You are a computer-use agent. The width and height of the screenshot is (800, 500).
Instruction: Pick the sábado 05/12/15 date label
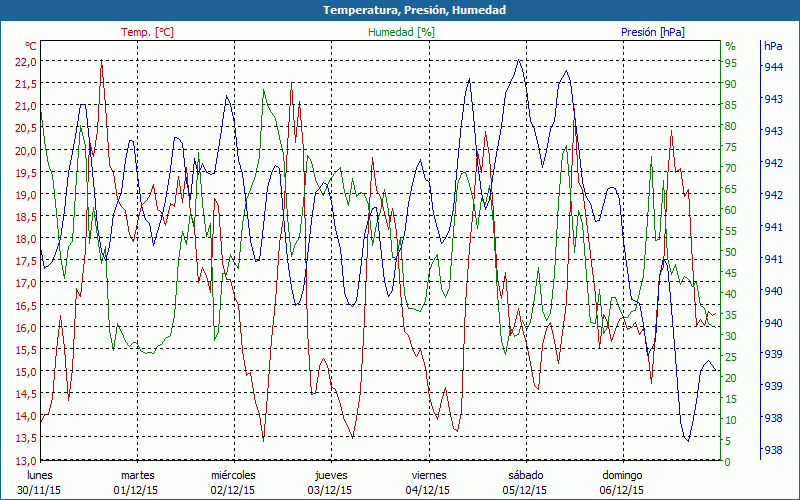click(525, 482)
